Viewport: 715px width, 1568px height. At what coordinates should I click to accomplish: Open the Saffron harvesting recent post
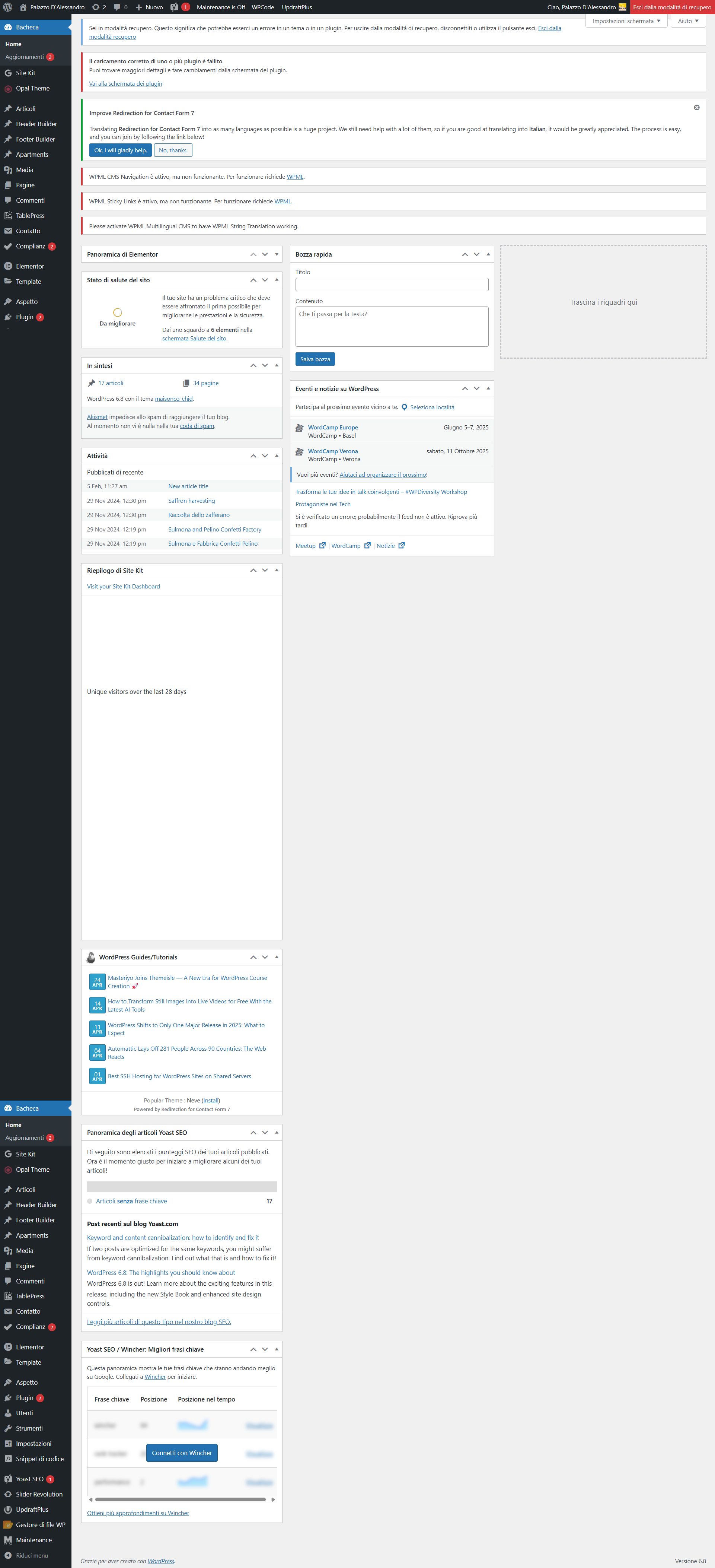(x=192, y=501)
